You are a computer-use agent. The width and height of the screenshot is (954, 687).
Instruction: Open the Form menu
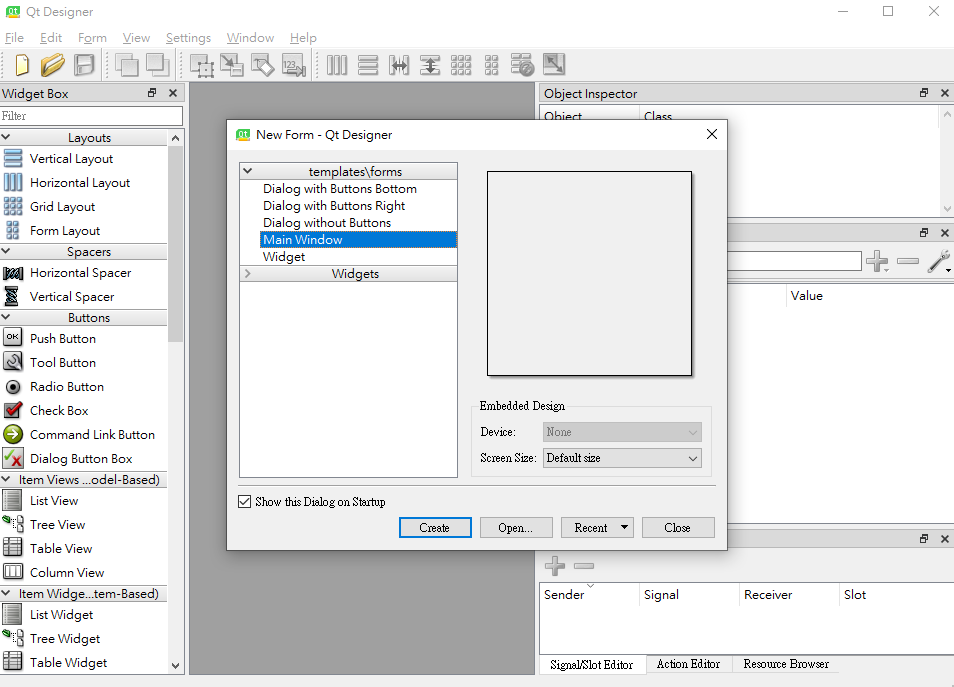[x=92, y=37]
